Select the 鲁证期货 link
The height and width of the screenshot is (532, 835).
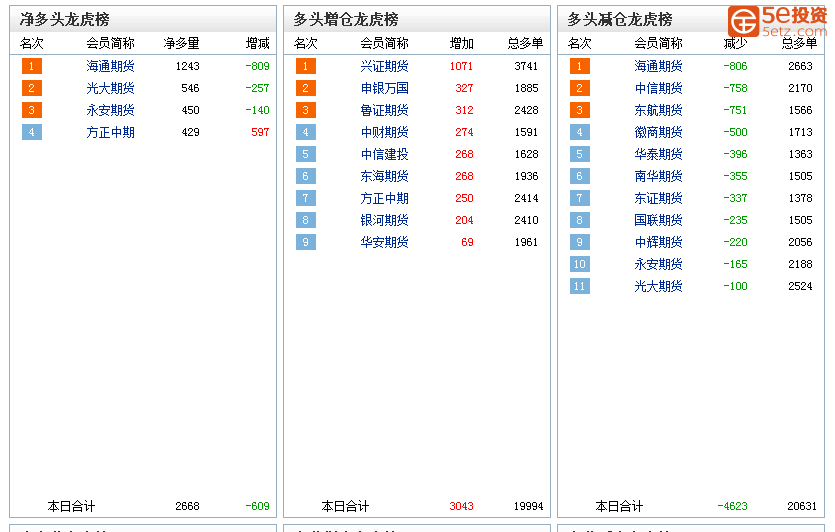coord(384,110)
